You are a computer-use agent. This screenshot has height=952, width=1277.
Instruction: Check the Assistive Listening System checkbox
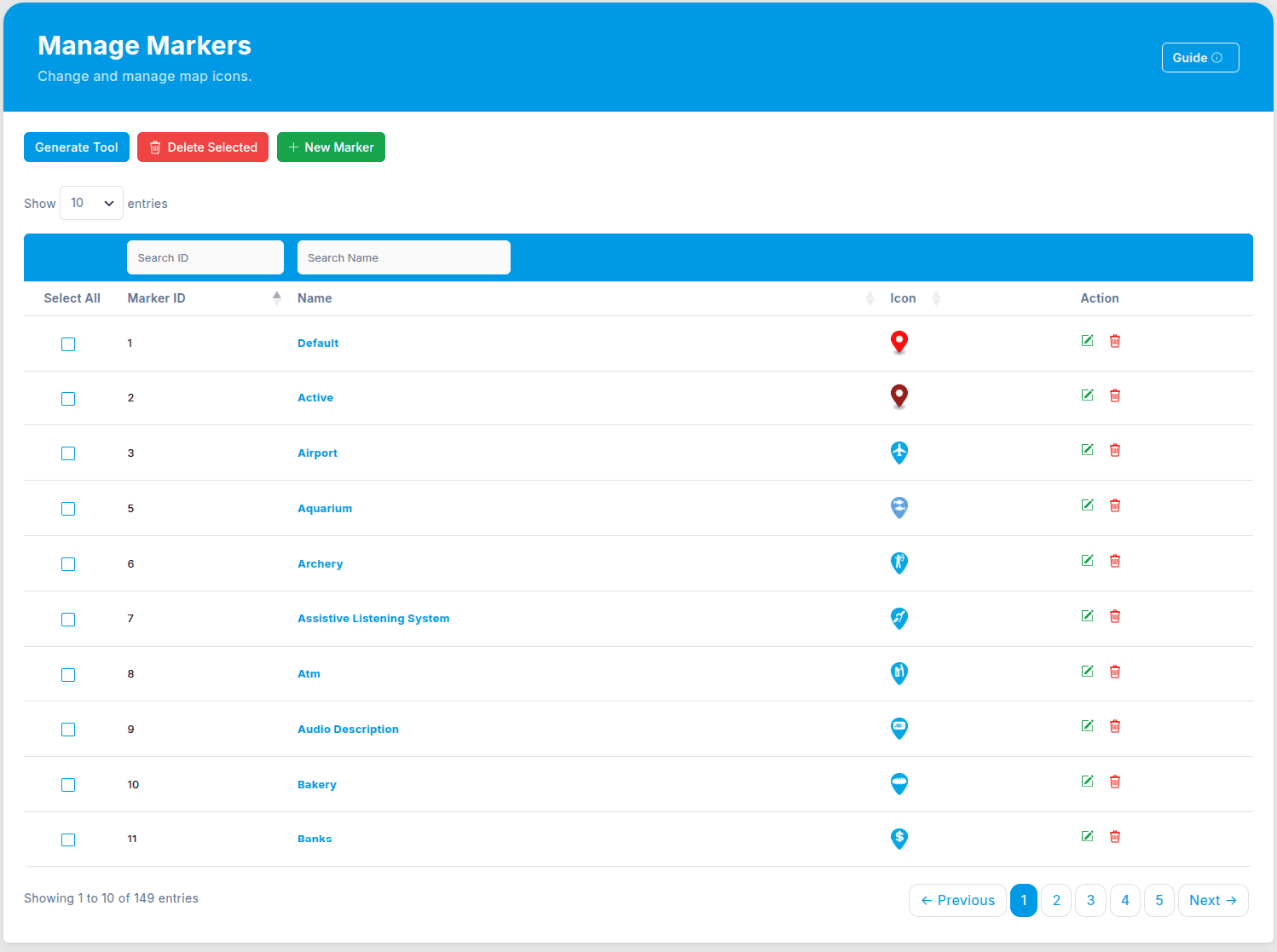tap(68, 620)
